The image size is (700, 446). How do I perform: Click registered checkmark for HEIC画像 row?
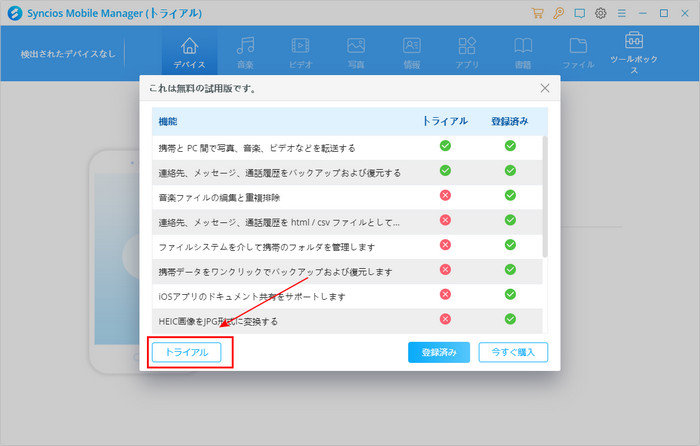click(x=510, y=319)
